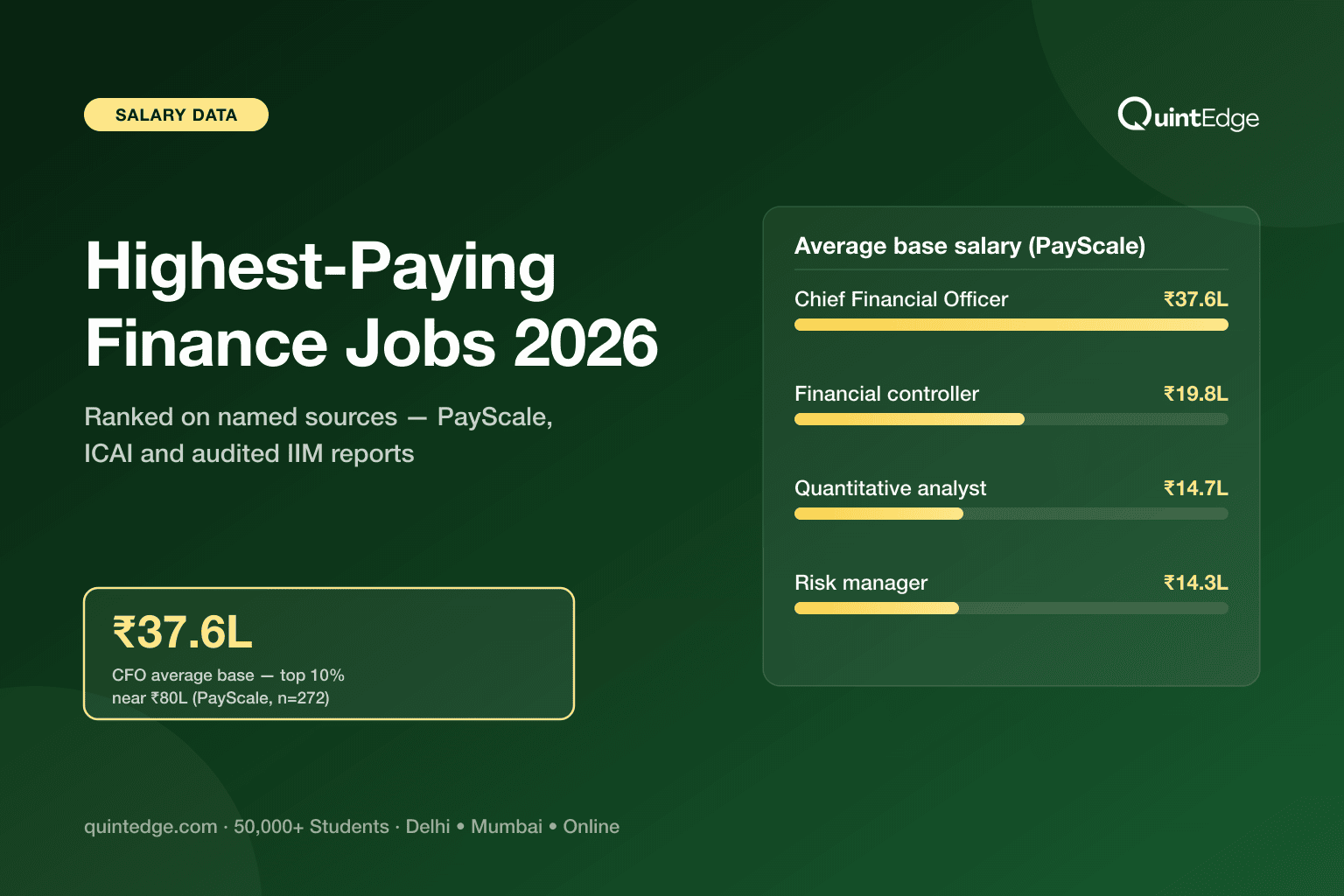Screen dimensions: 1344x896
Task: Click the quintedge.com footer text
Action: click(x=150, y=827)
